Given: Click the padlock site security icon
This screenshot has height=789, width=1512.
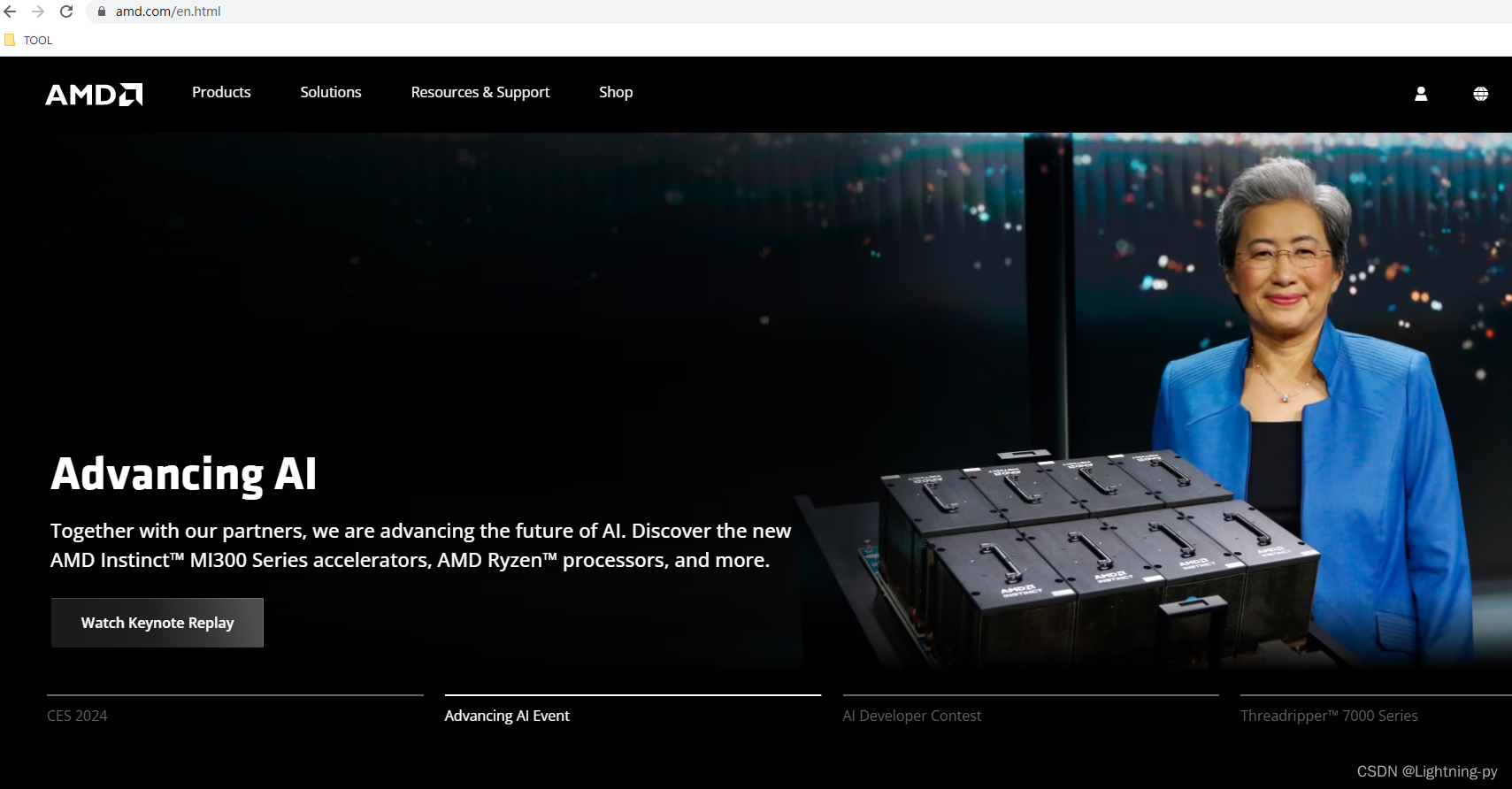Looking at the screenshot, I should tap(102, 11).
